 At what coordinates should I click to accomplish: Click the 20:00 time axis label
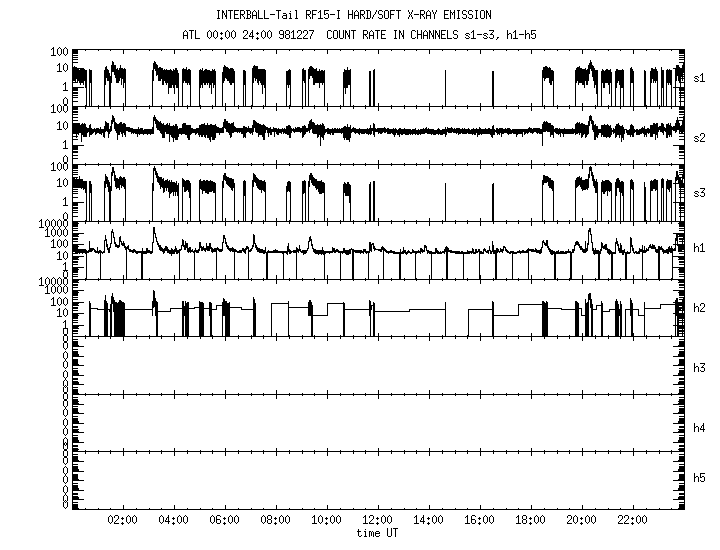tap(581, 521)
